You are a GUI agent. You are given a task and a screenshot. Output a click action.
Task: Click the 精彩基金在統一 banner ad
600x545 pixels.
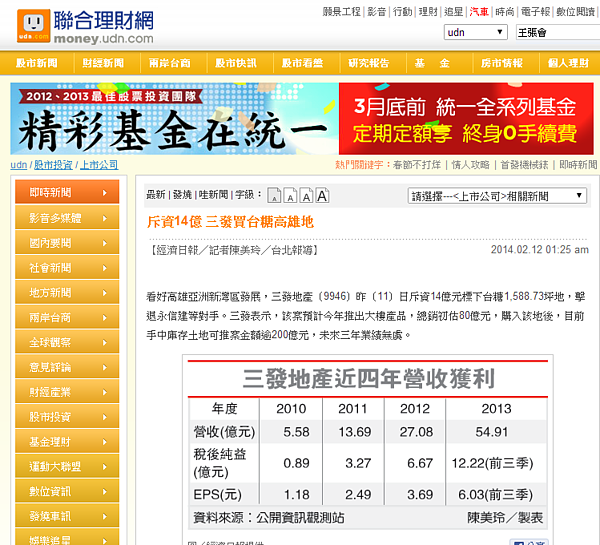174,119
